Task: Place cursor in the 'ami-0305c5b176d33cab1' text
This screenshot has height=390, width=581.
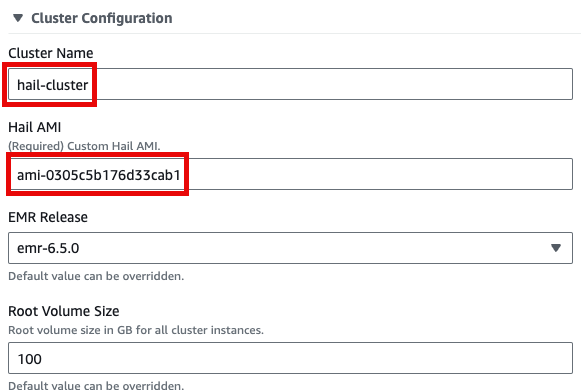Action: pyautogui.click(x=99, y=175)
